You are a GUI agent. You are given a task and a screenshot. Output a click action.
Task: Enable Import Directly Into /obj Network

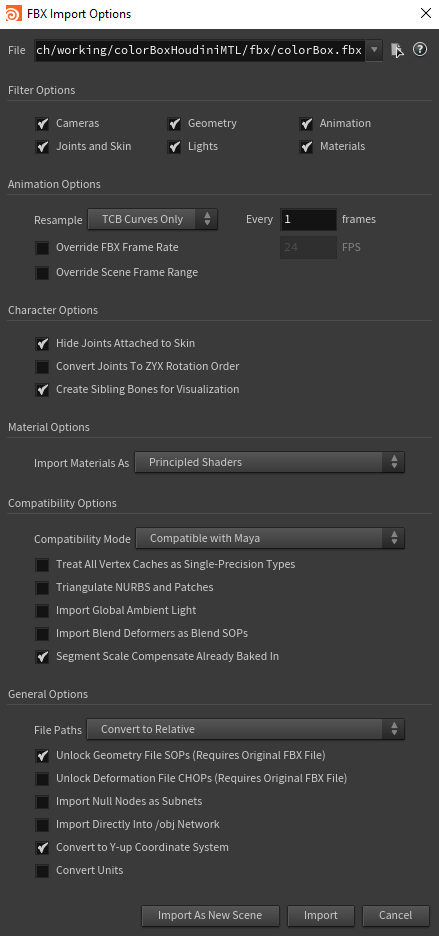pyautogui.click(x=42, y=825)
